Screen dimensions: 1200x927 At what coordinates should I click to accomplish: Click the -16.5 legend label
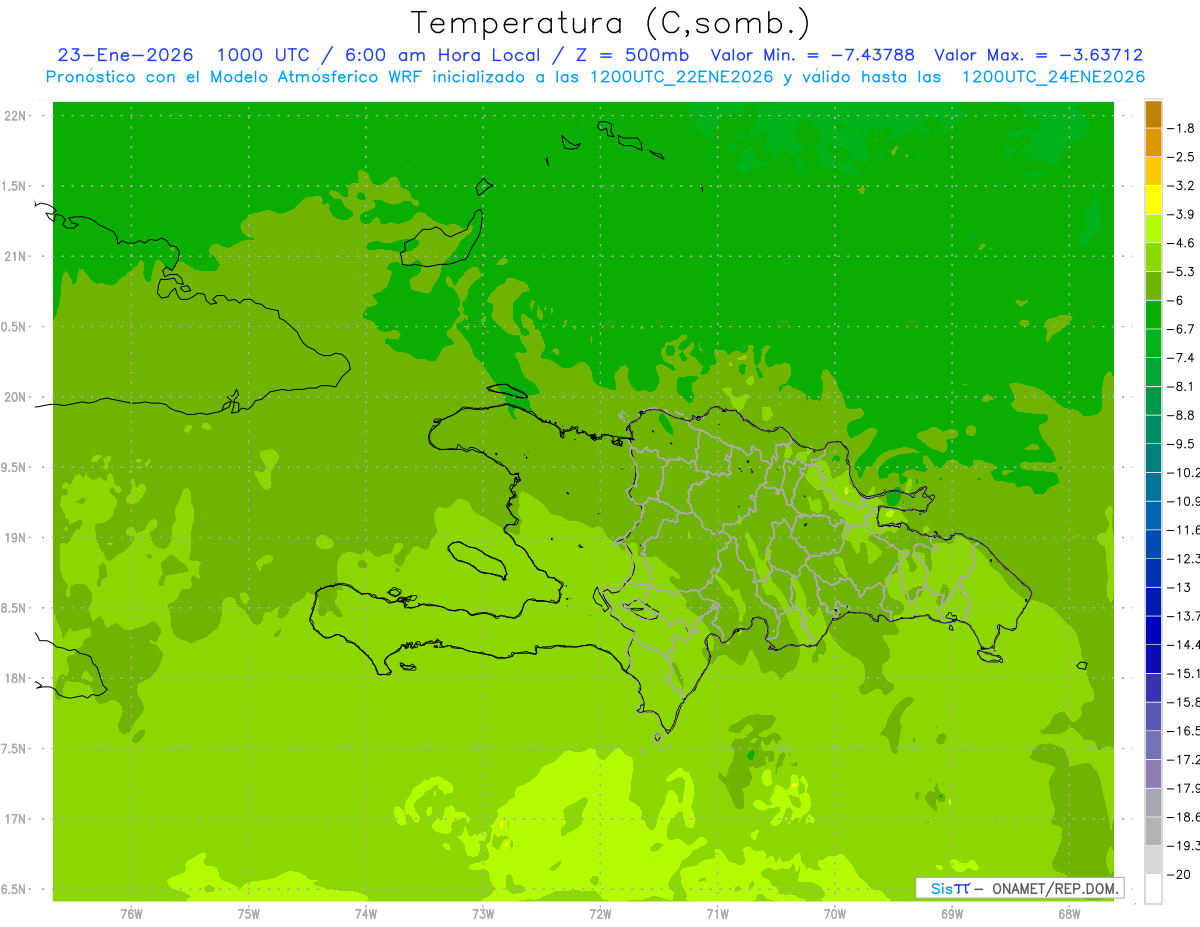[x=1185, y=731]
